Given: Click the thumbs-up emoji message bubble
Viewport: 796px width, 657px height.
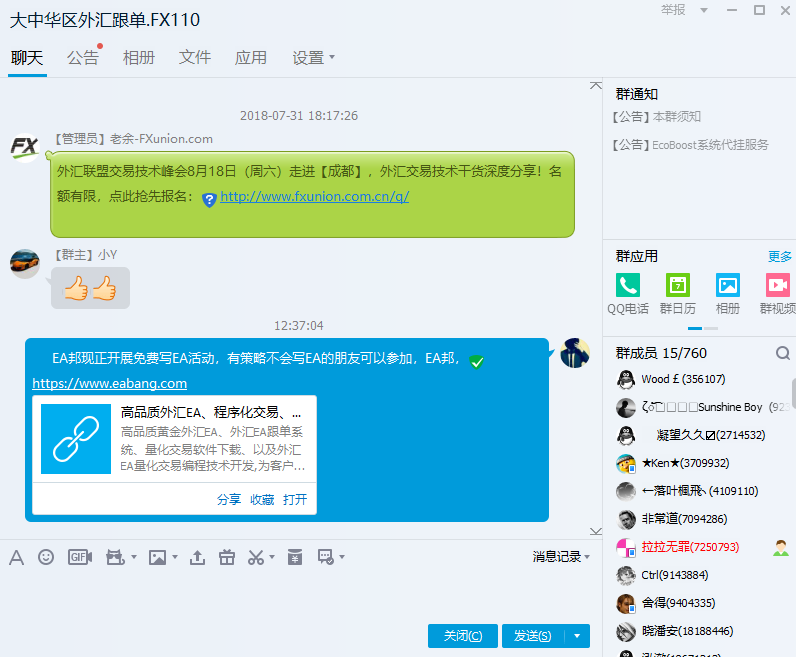Looking at the screenshot, I should tap(90, 288).
